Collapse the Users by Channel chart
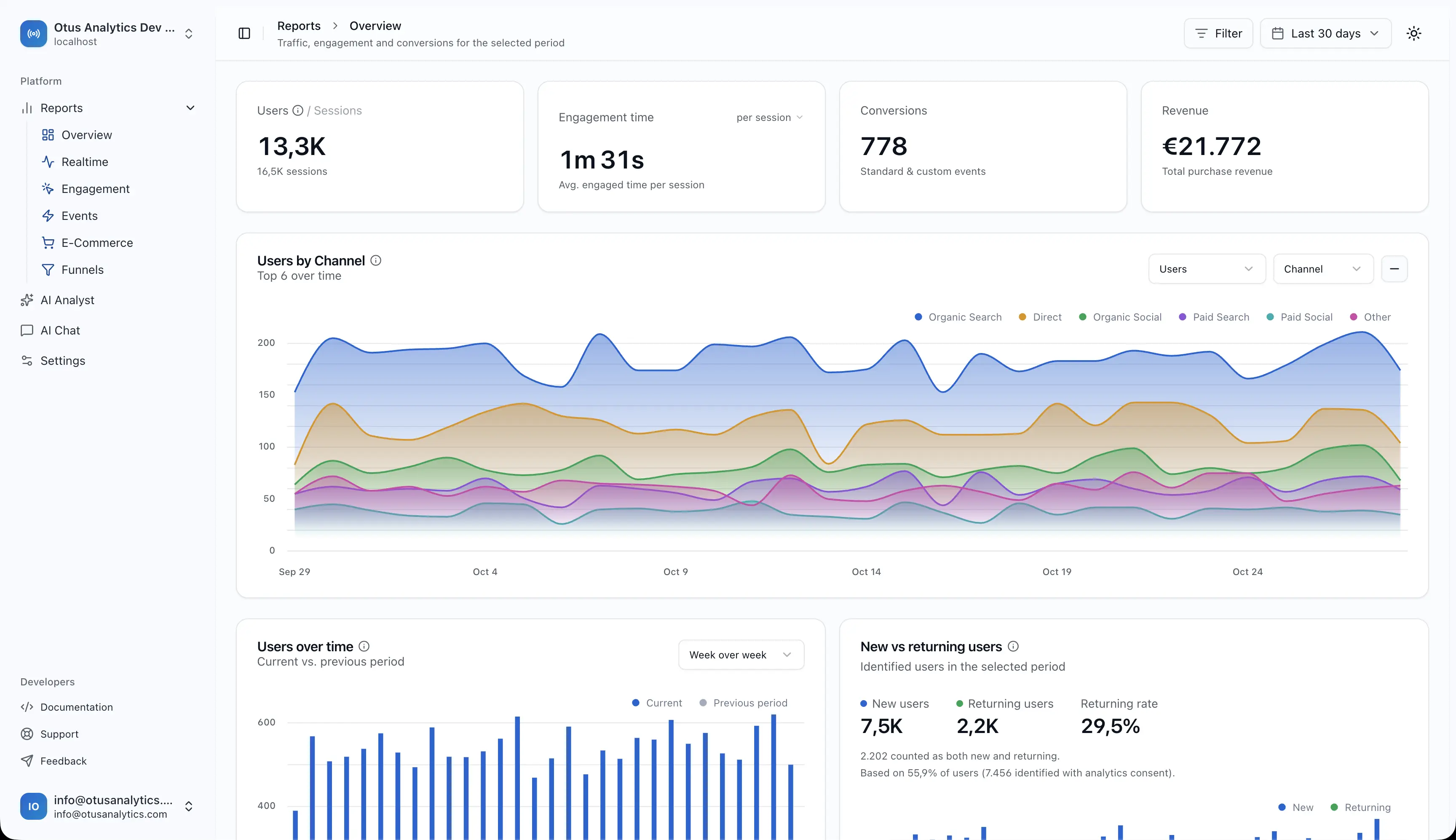 [1394, 269]
